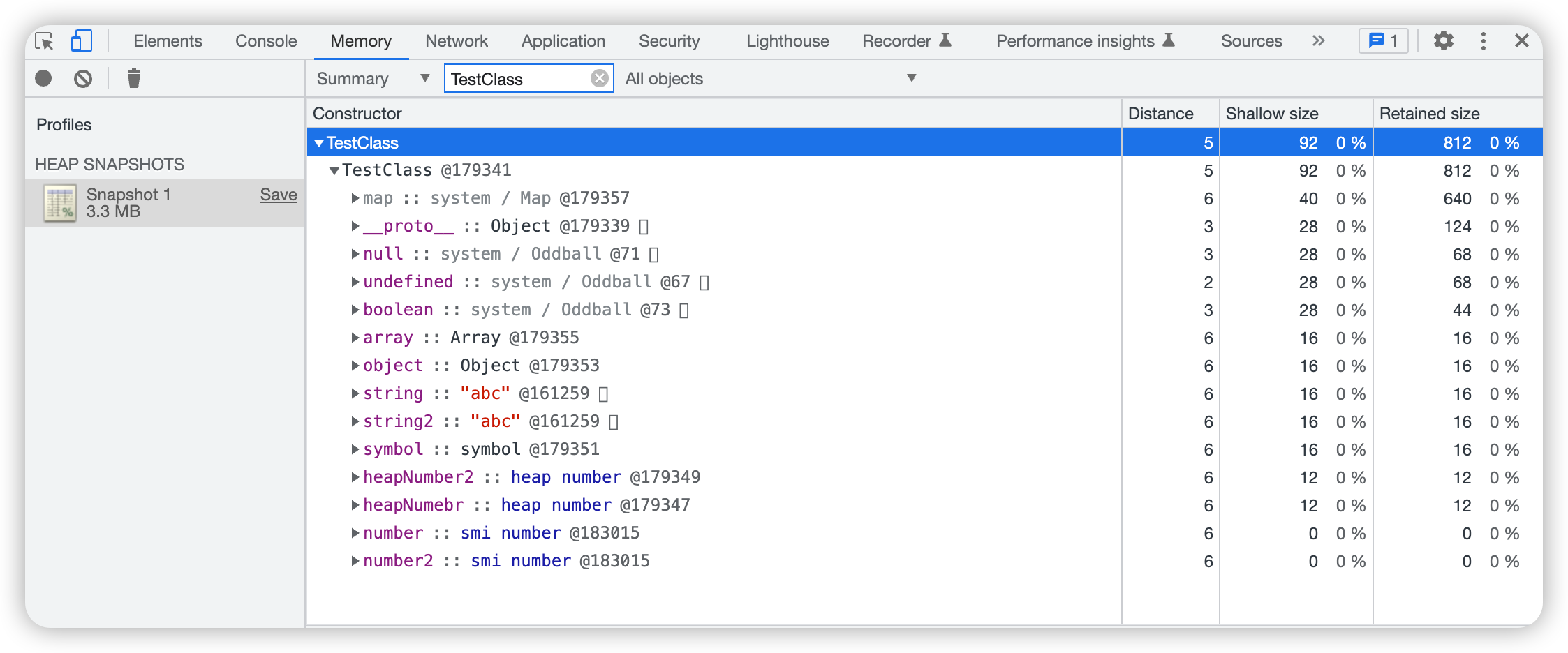Open the three-dot customize menu
The height and width of the screenshot is (653, 1568).
point(1484,41)
